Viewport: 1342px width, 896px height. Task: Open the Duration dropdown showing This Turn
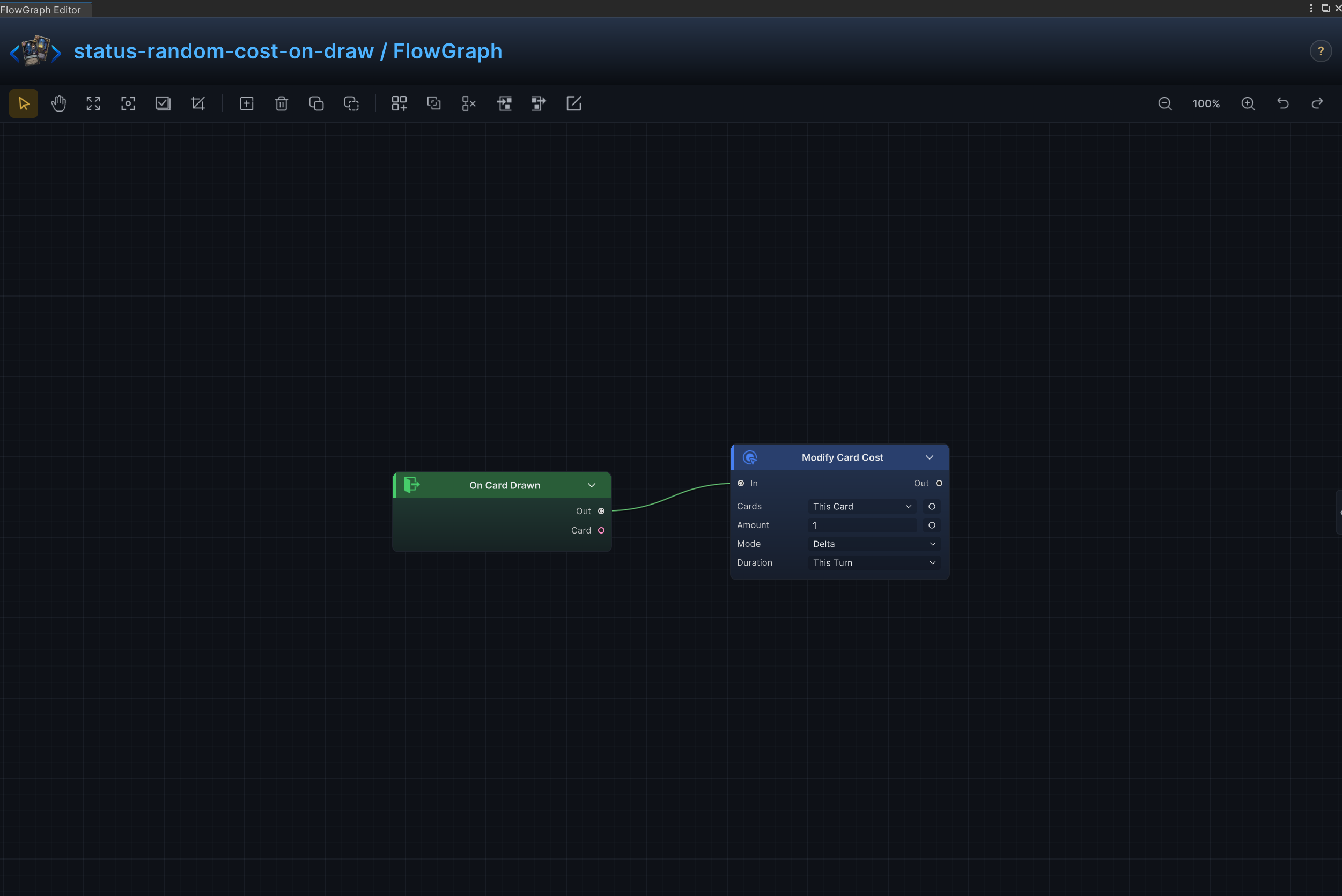pos(874,563)
